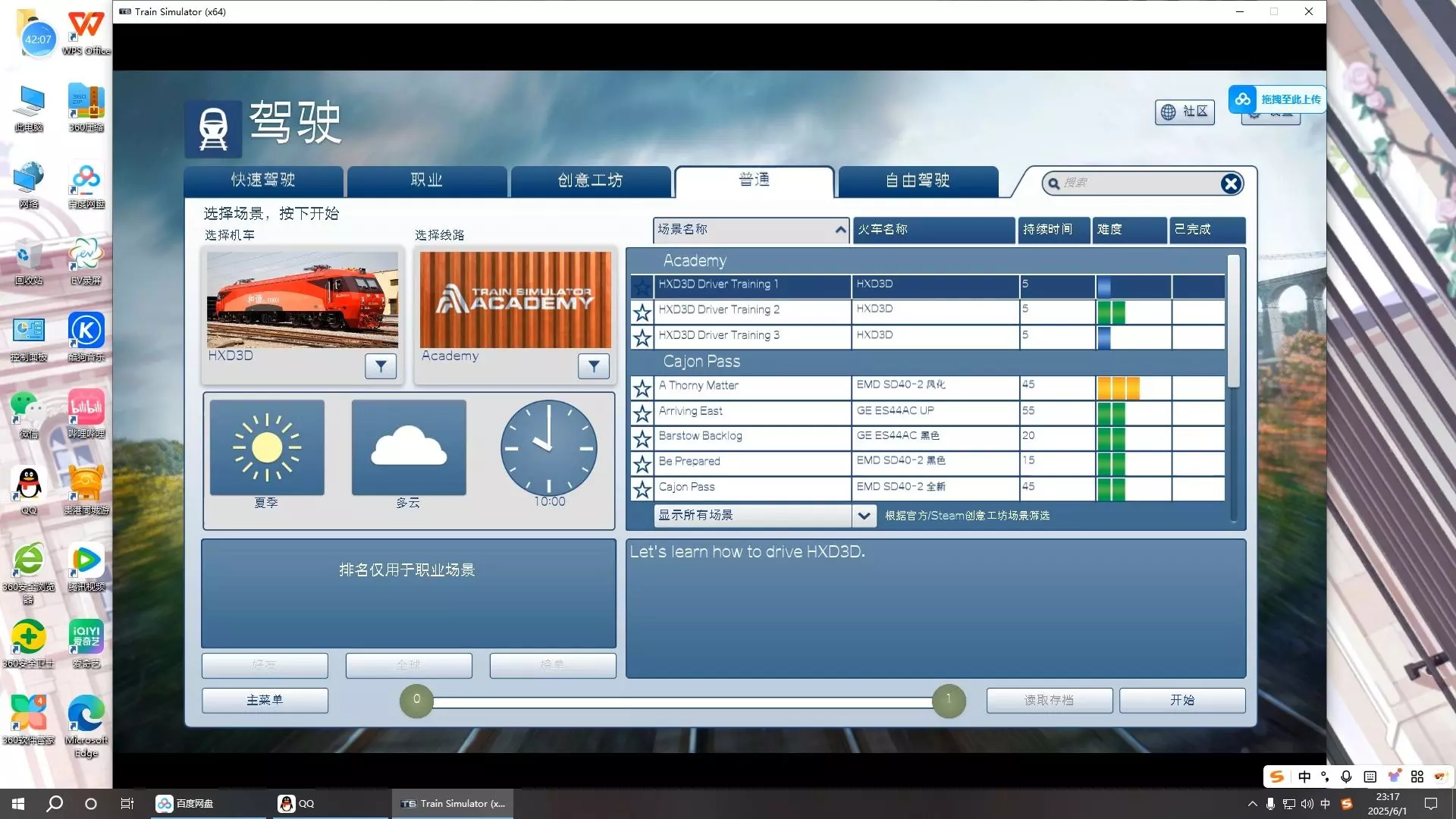This screenshot has width=1456, height=819.
Task: Return to the Main Menu button
Action: click(265, 700)
